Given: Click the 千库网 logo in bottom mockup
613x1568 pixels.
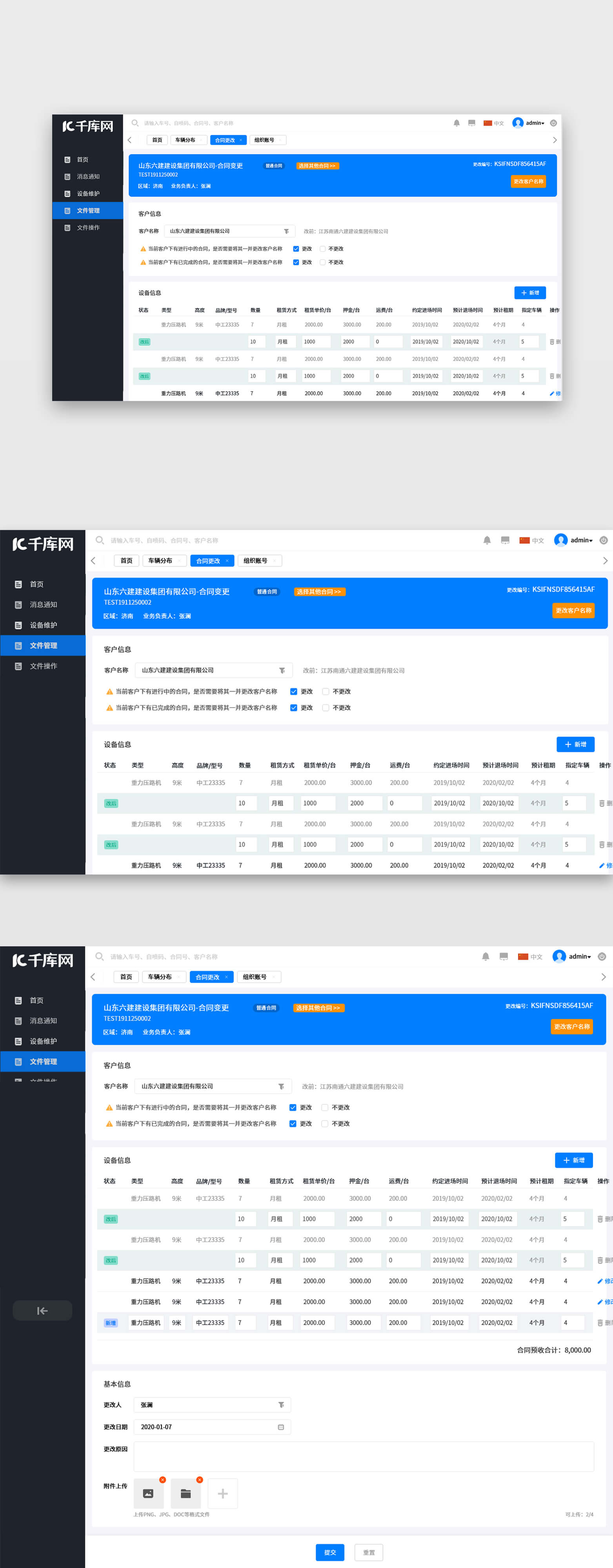Looking at the screenshot, I should (x=43, y=960).
